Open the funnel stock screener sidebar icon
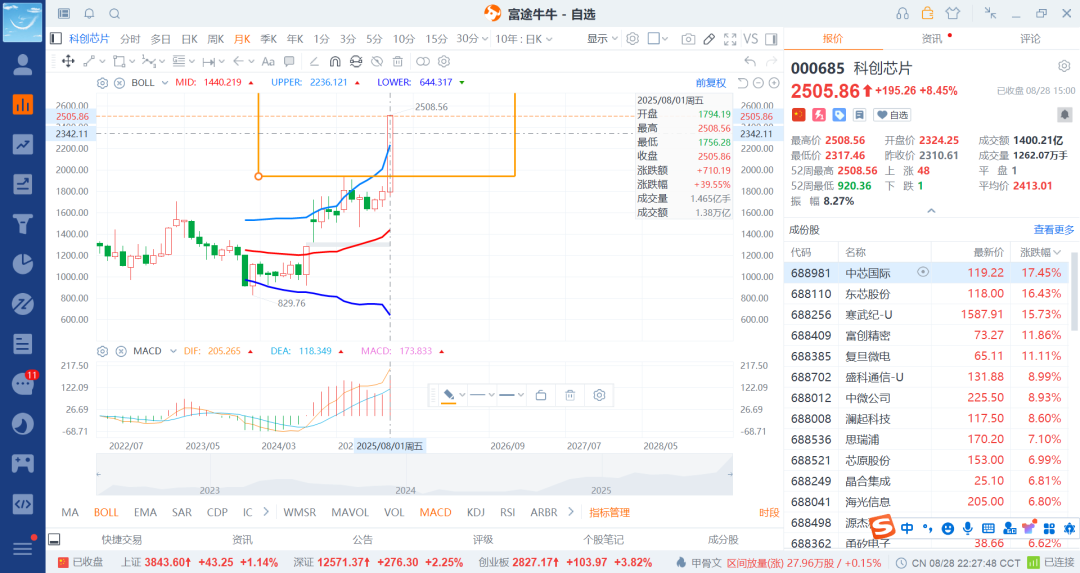This screenshot has width=1080, height=573. pos(23,224)
